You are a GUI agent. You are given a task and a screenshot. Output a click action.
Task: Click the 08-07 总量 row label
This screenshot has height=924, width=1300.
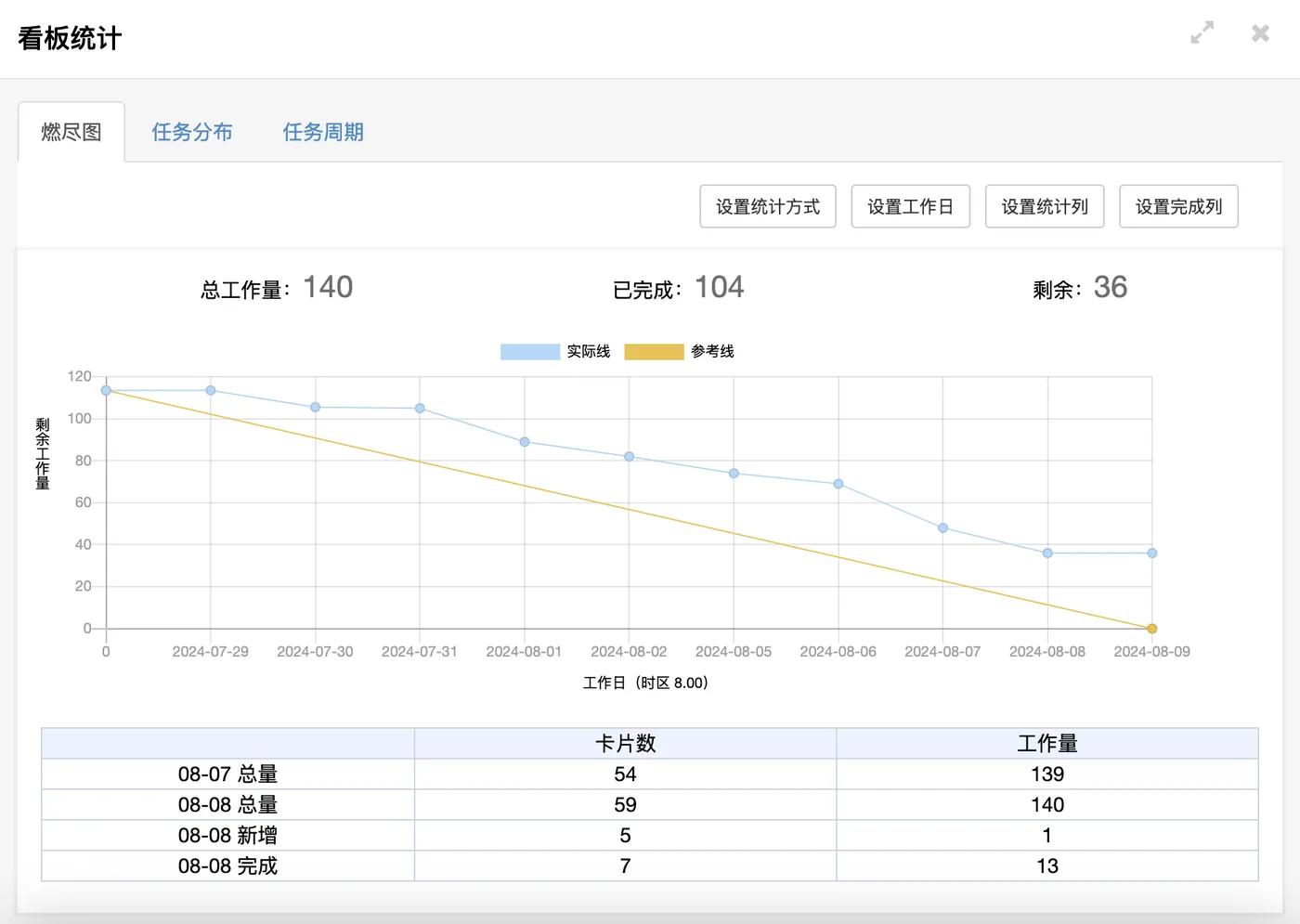227,774
